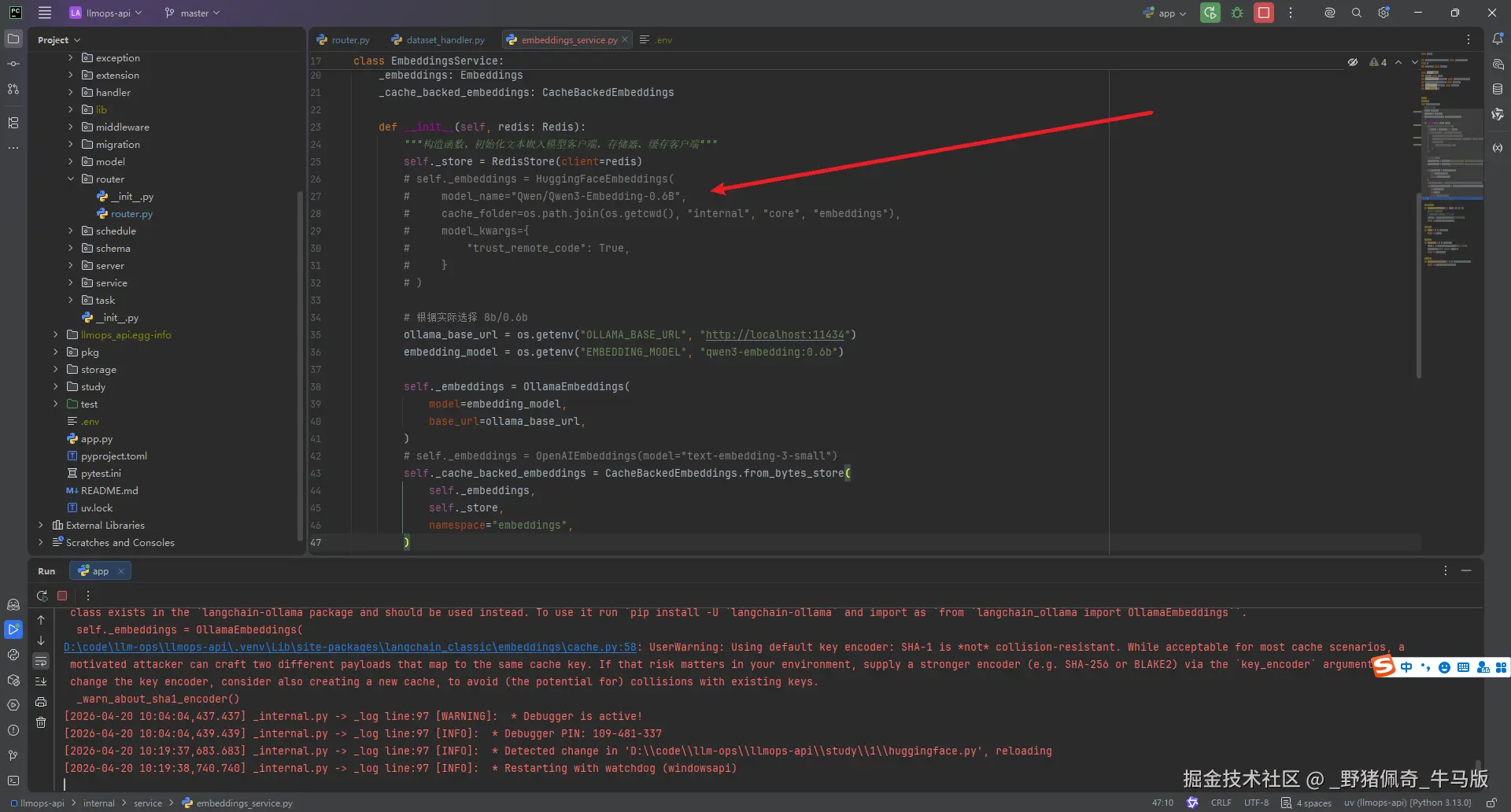Toggle read-only lock icon in status bar
The image size is (1511, 812).
pos(1491,803)
